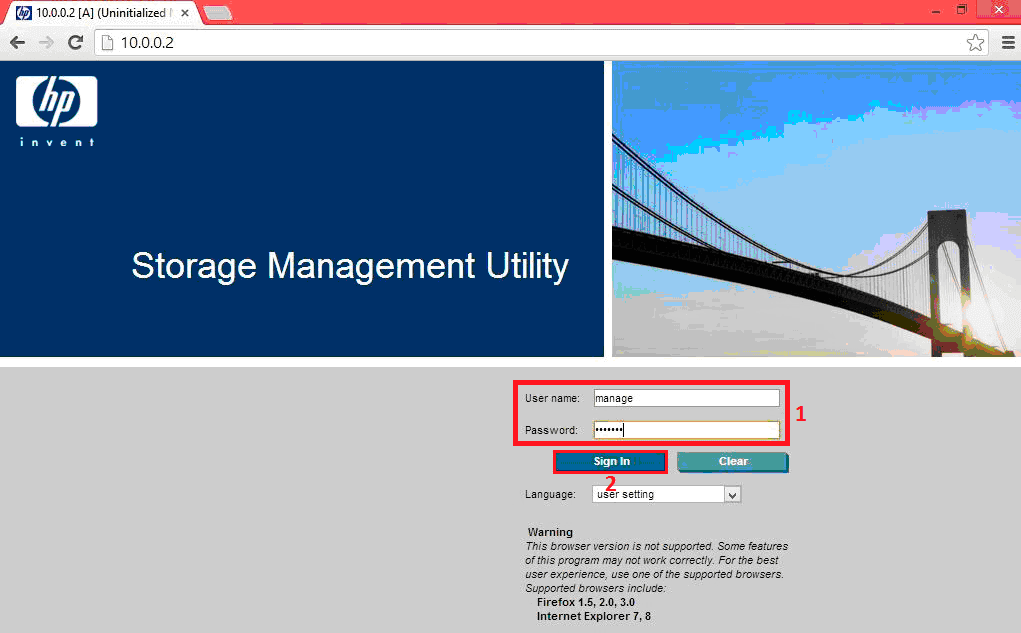Click the Password input field

coord(686,429)
